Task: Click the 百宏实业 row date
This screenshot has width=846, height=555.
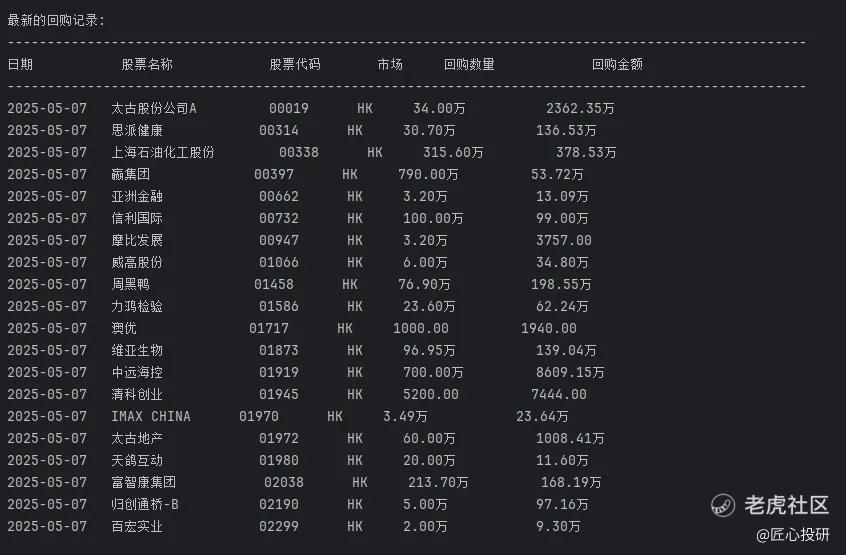Action: 47,526
